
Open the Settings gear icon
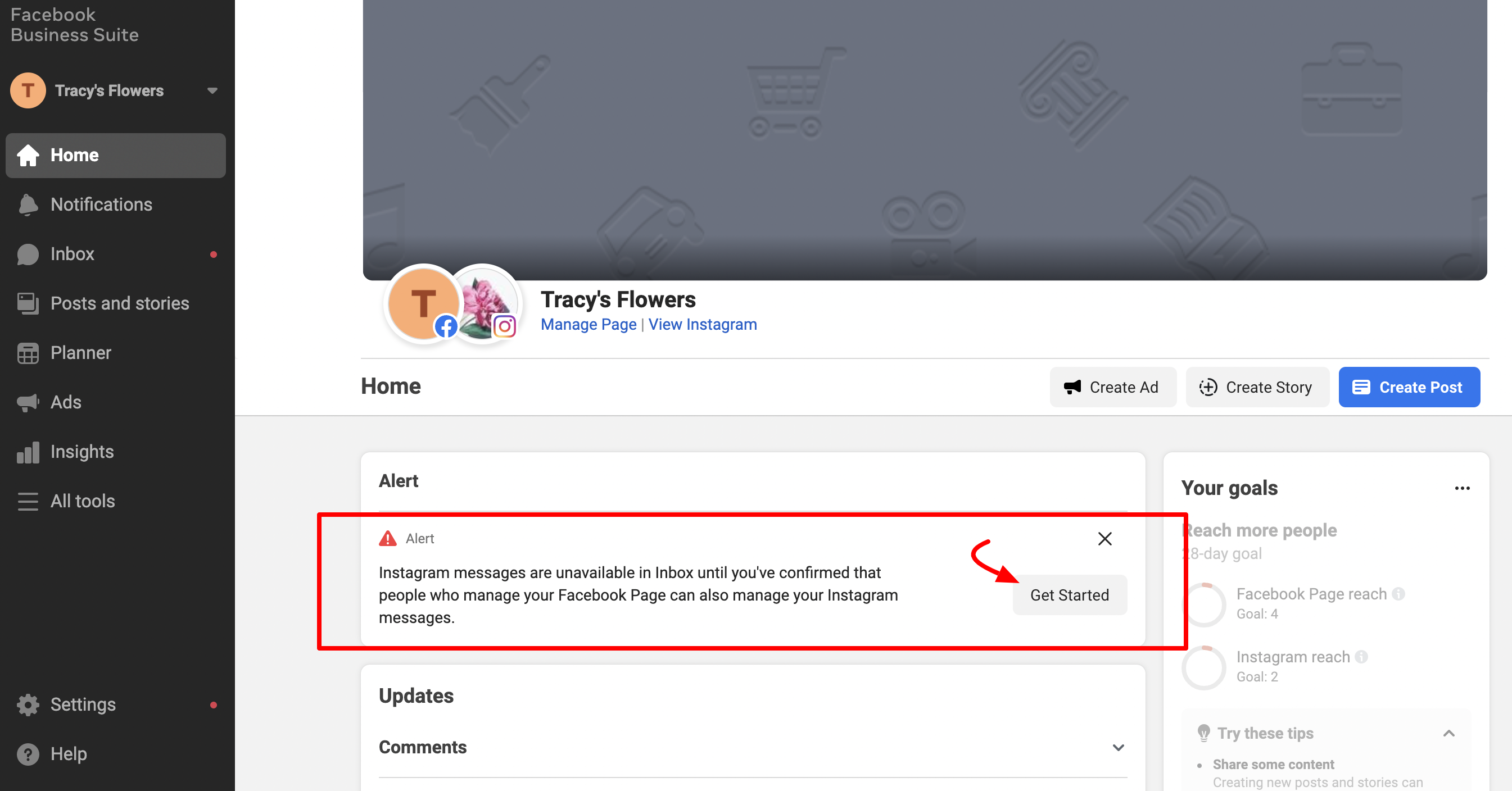click(x=28, y=704)
